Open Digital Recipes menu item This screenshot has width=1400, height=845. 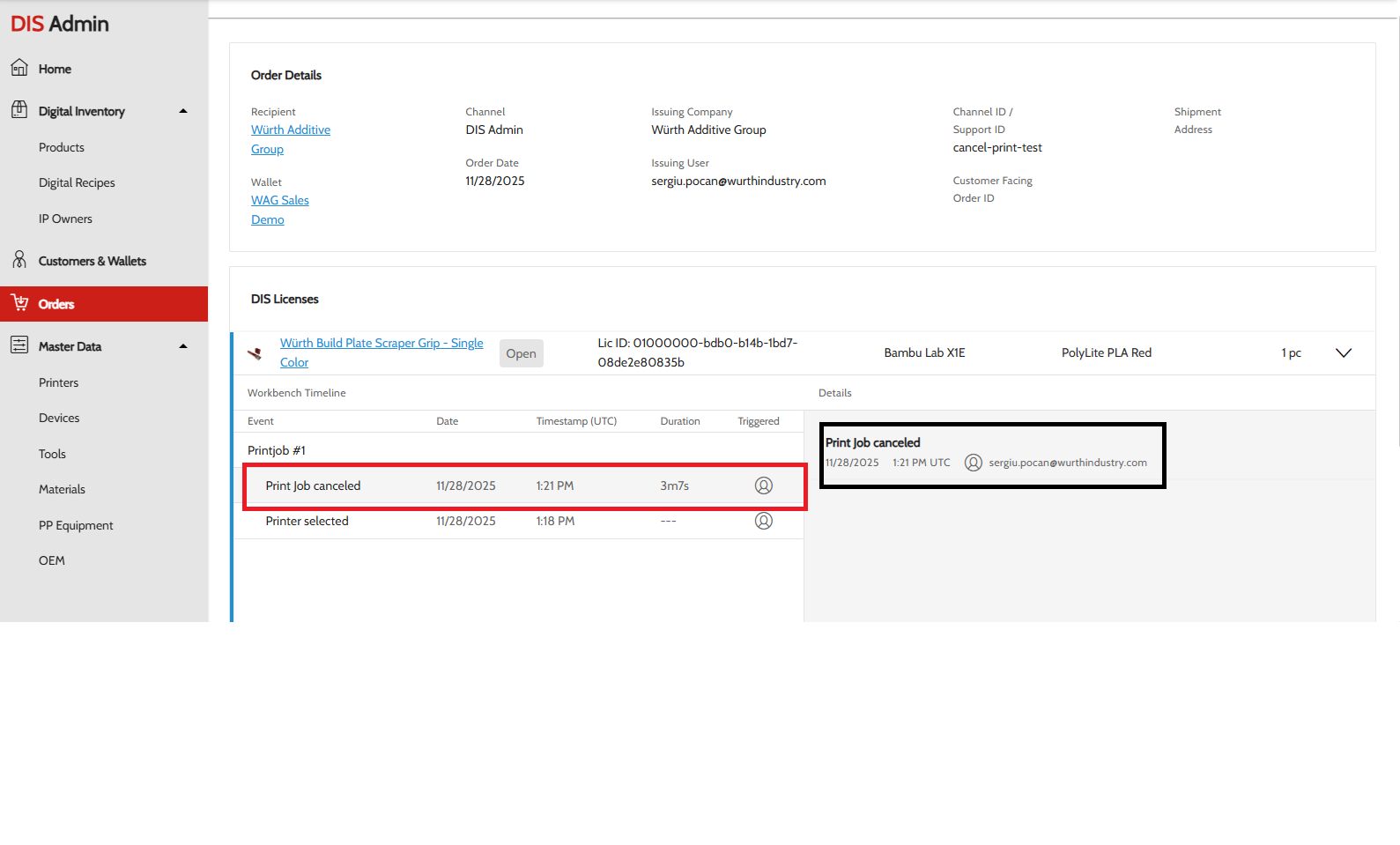point(77,182)
